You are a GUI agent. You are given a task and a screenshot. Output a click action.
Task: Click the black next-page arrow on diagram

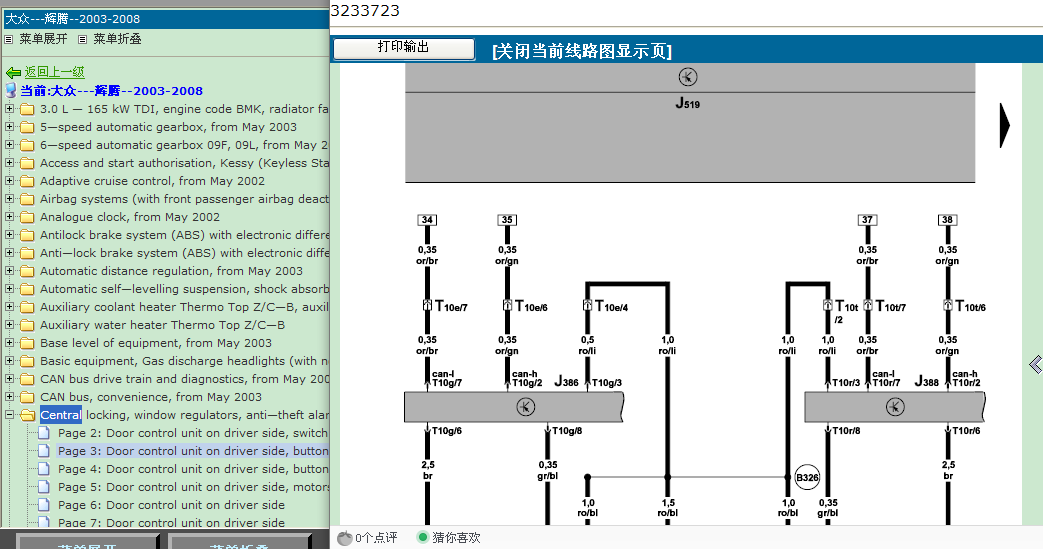click(1004, 125)
